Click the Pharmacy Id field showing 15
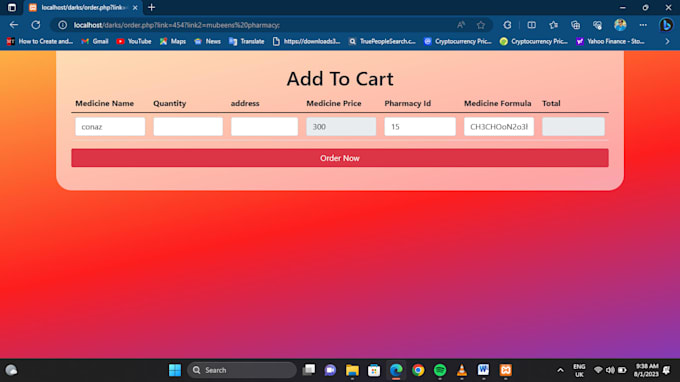Screen dimensions: 680x382 420,127
